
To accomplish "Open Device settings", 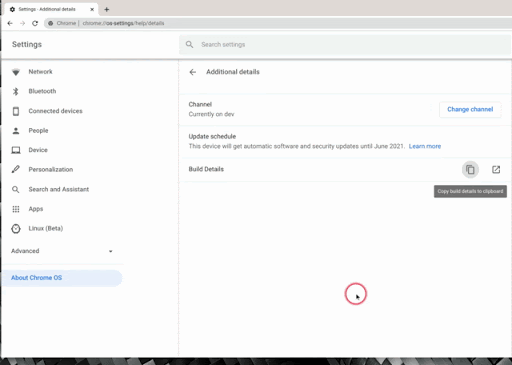I will pyautogui.click(x=38, y=150).
